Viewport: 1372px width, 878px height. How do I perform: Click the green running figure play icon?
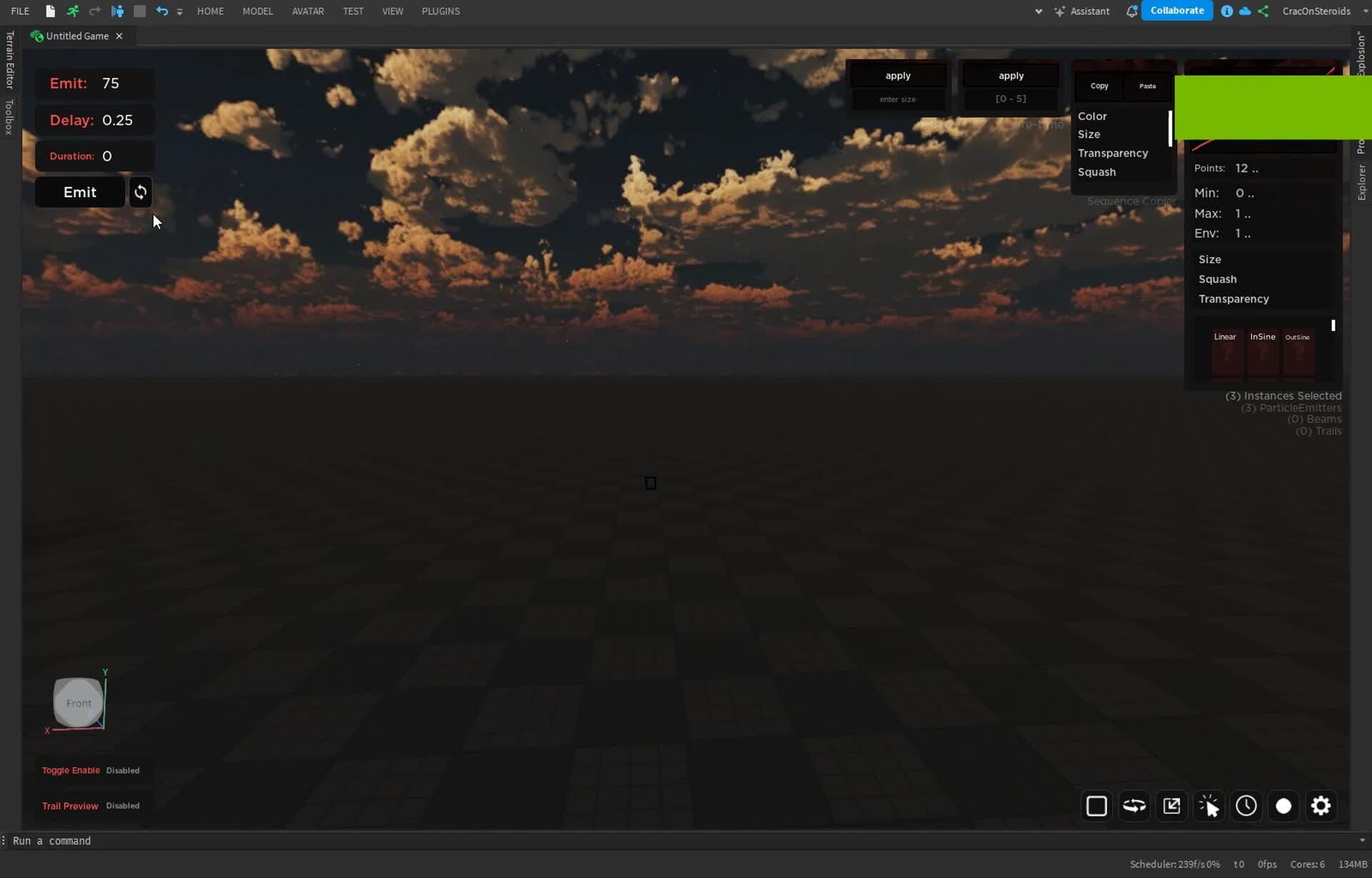72,11
